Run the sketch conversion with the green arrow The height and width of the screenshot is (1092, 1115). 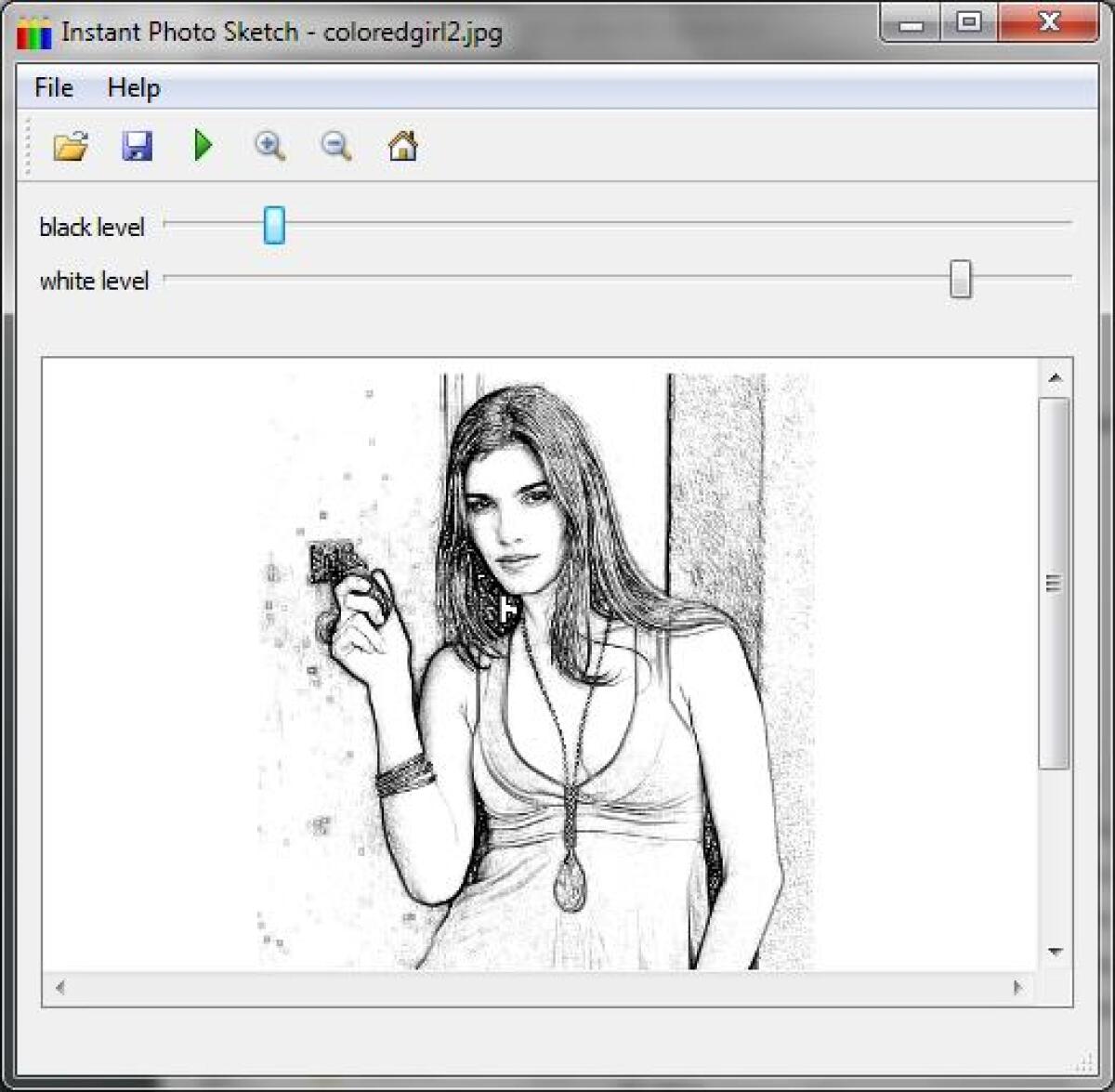(203, 146)
